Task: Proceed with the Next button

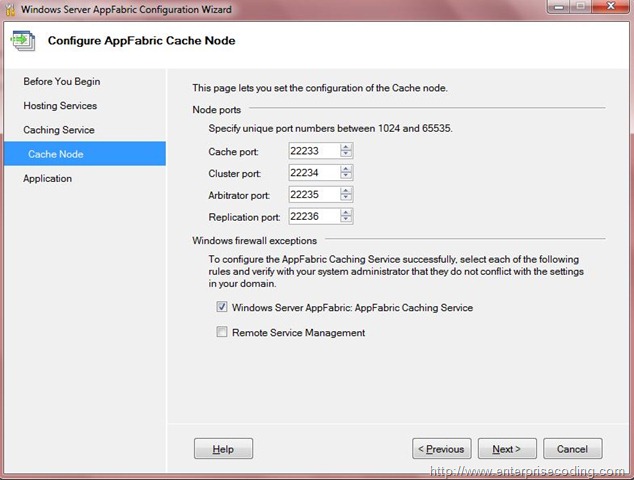Action: pyautogui.click(x=507, y=449)
